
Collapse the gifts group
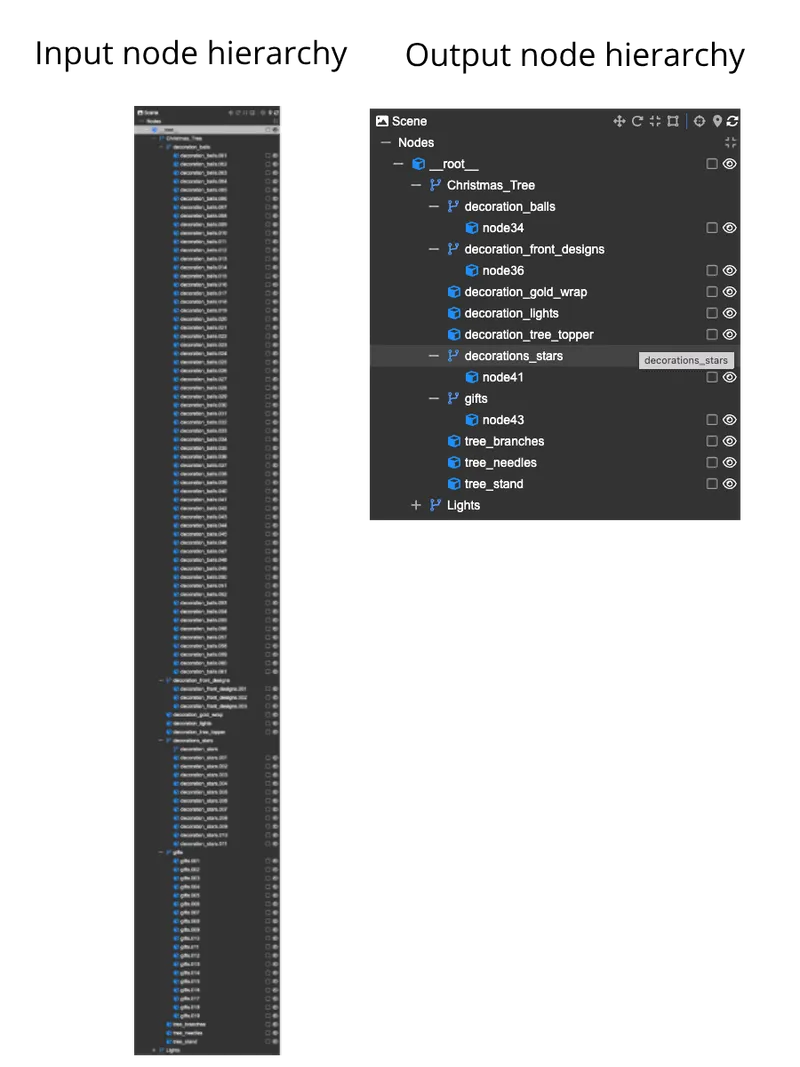click(x=434, y=399)
